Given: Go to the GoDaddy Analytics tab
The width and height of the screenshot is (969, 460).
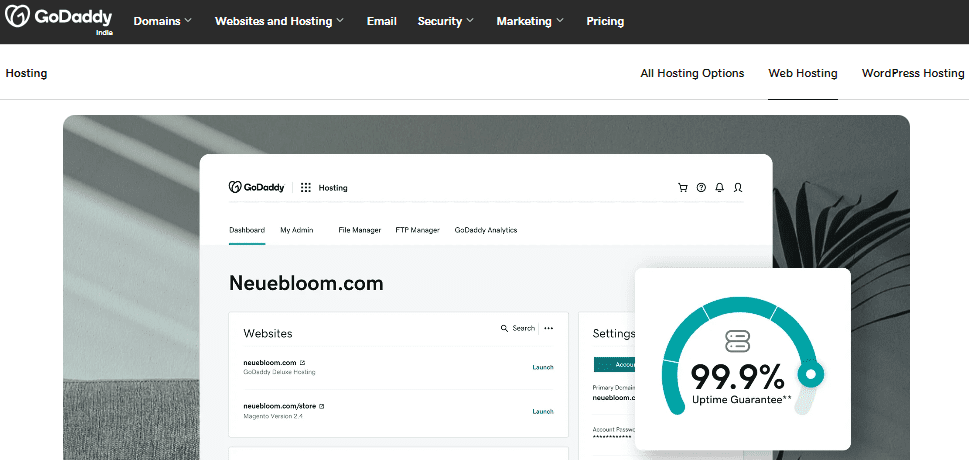Looking at the screenshot, I should pyautogui.click(x=486, y=230).
